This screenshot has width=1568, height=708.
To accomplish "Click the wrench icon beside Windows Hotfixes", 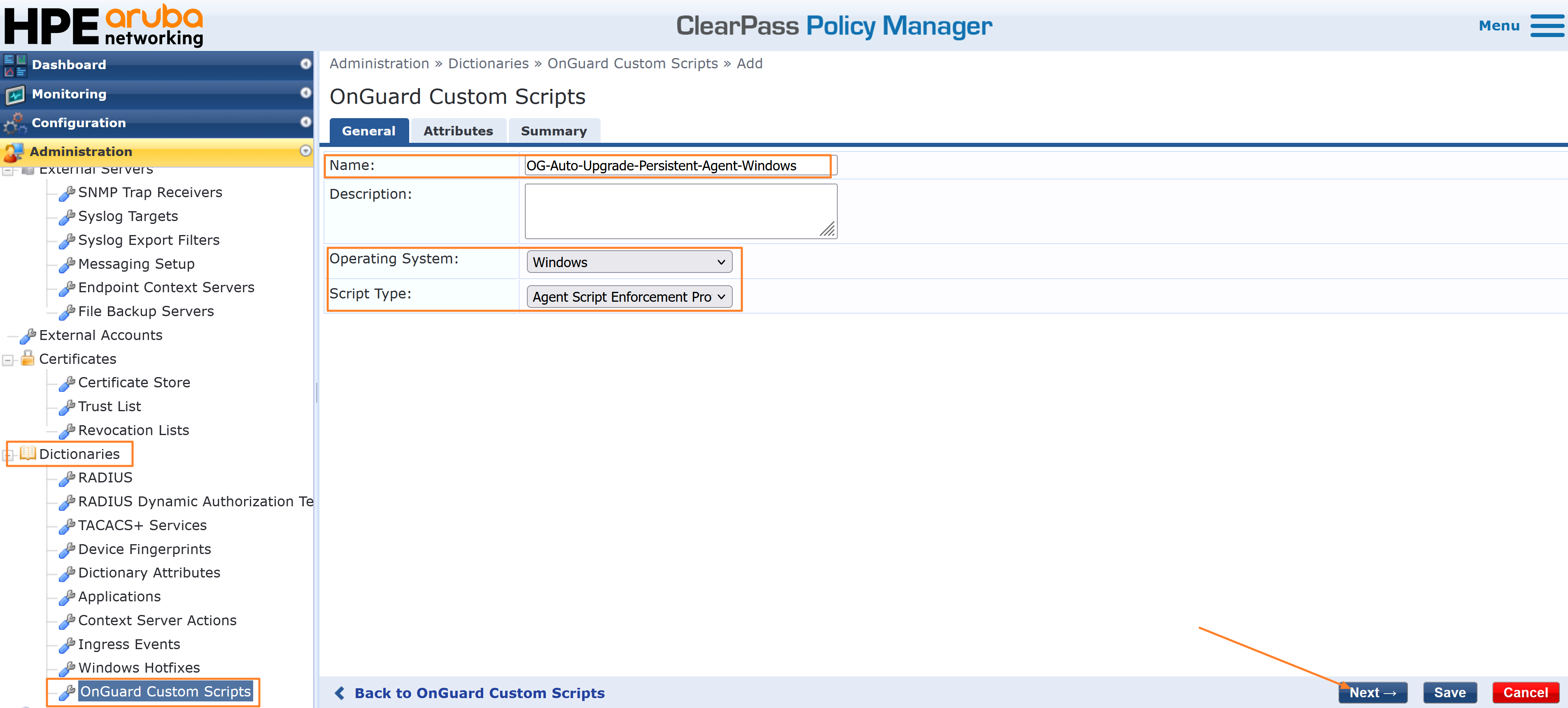I will (66, 669).
